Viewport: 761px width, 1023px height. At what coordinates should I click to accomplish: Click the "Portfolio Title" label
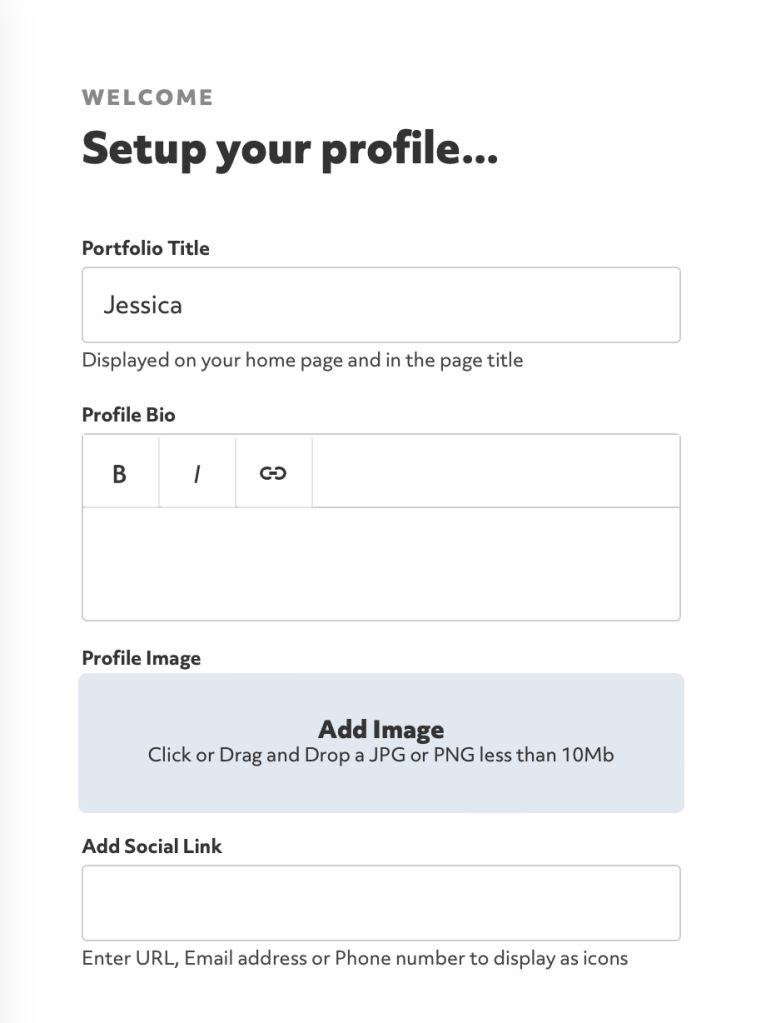[145, 248]
